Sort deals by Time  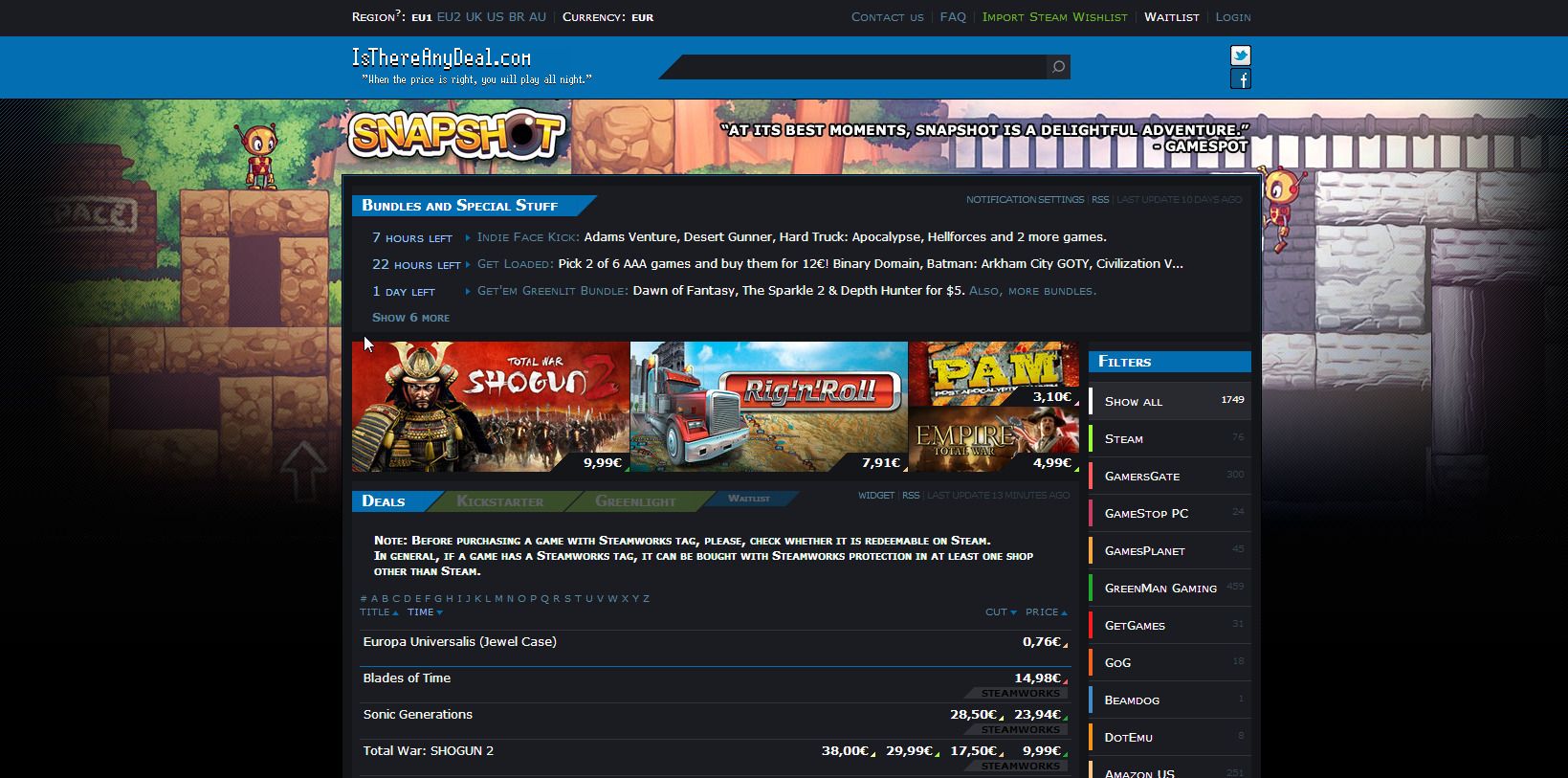(x=425, y=612)
